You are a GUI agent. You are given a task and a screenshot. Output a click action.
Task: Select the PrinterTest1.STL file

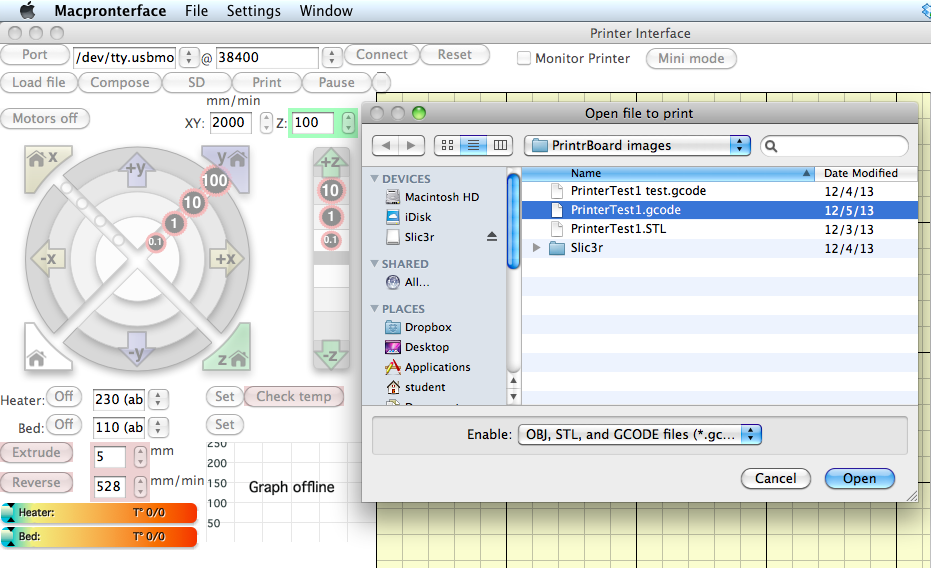tap(720, 229)
